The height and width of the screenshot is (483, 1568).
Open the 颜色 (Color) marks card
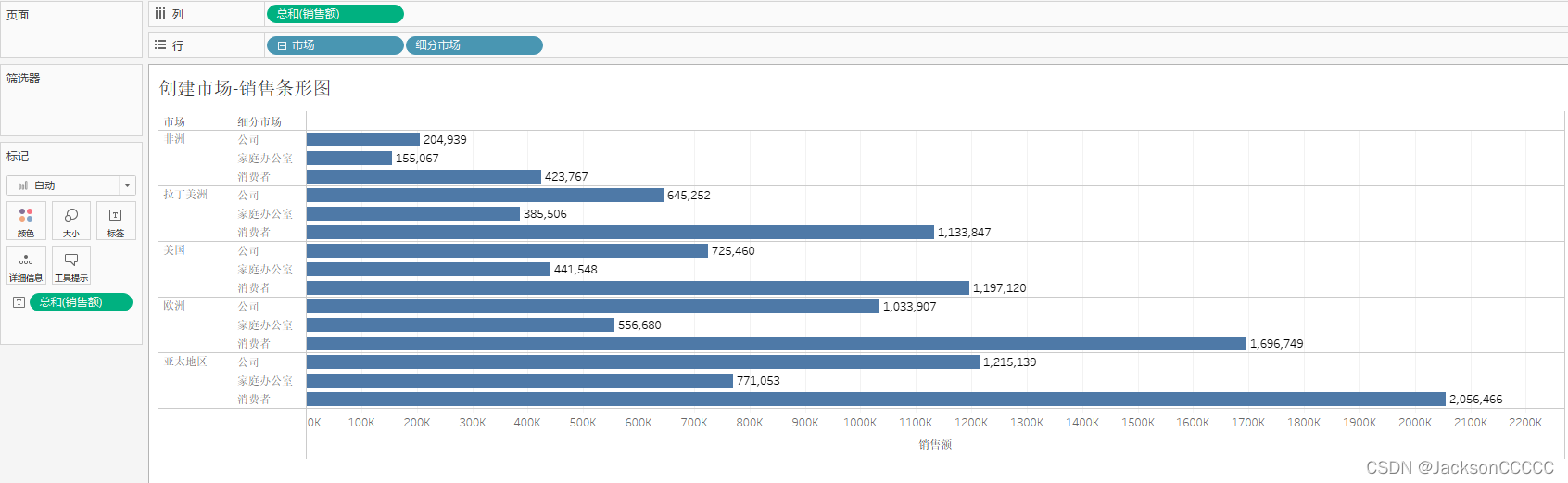pyautogui.click(x=26, y=222)
